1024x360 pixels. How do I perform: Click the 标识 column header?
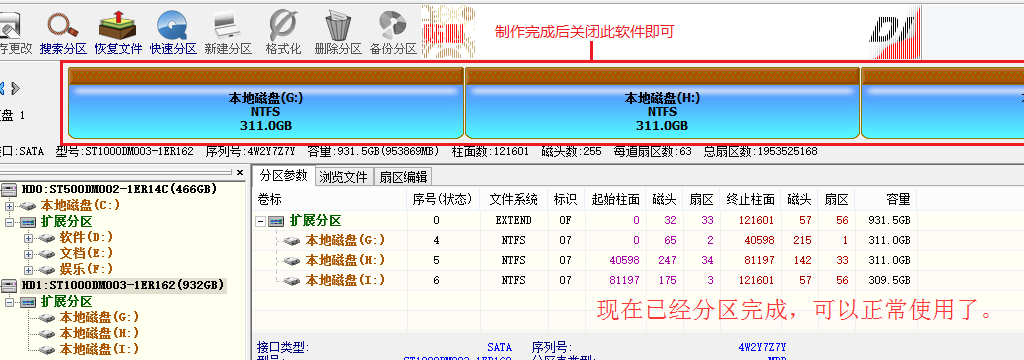coord(566,199)
